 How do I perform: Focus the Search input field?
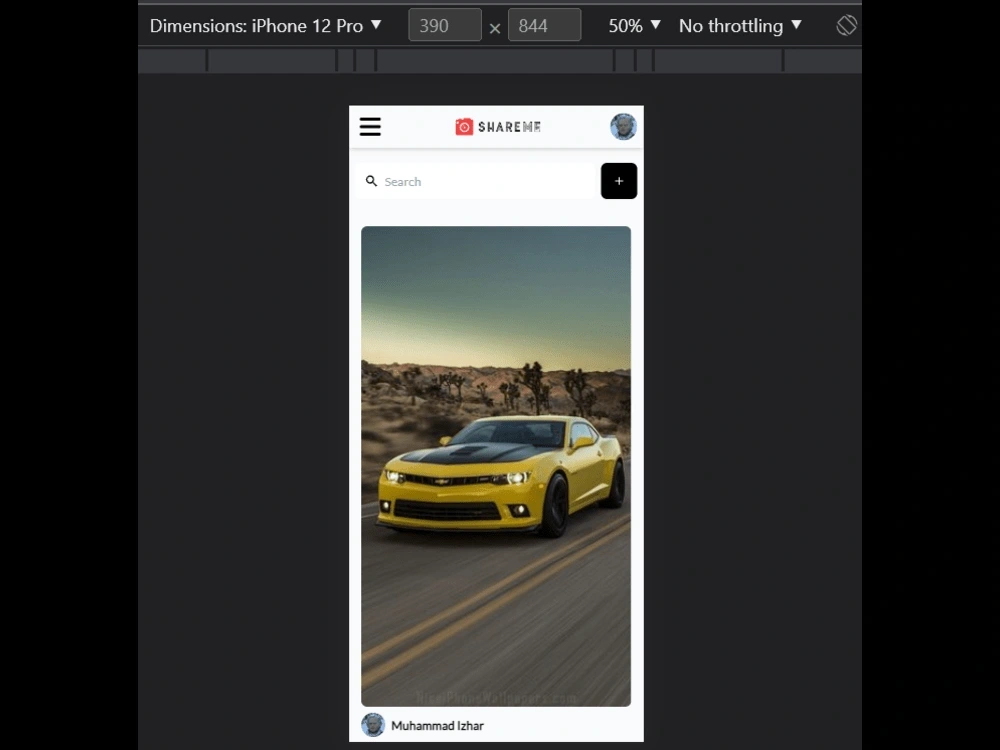[x=476, y=181]
